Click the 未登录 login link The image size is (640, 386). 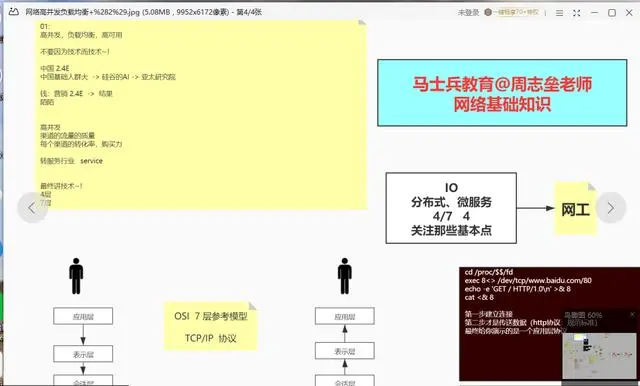pos(468,13)
